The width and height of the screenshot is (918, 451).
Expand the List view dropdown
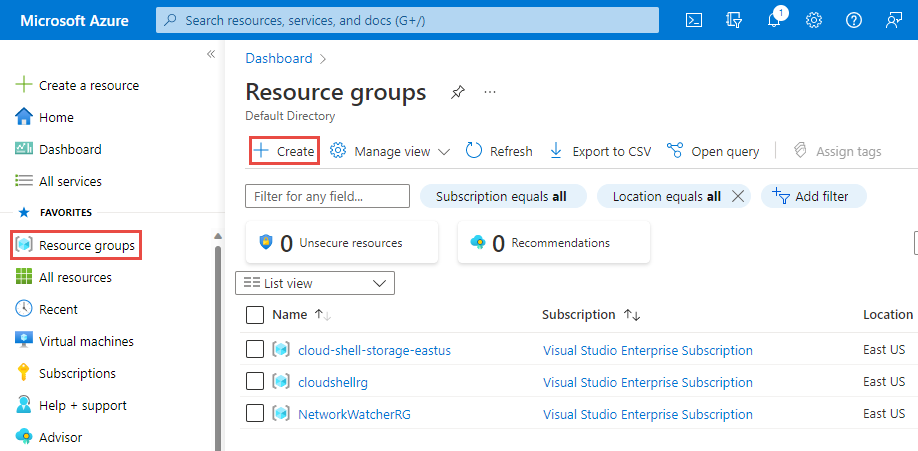coord(315,283)
